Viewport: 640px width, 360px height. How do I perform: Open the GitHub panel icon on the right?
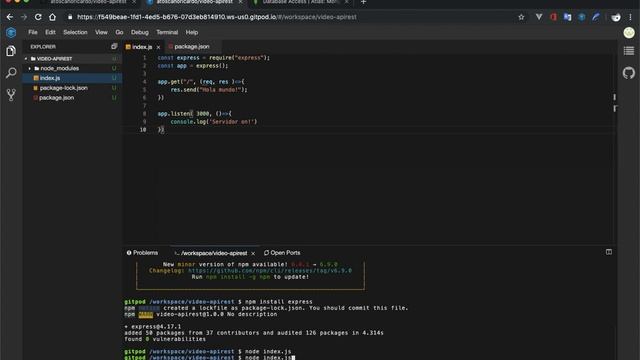629,73
